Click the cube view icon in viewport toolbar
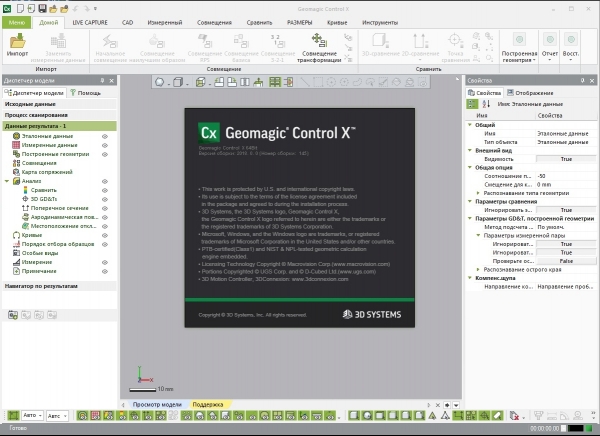This screenshot has width=600, height=436. 177,82
